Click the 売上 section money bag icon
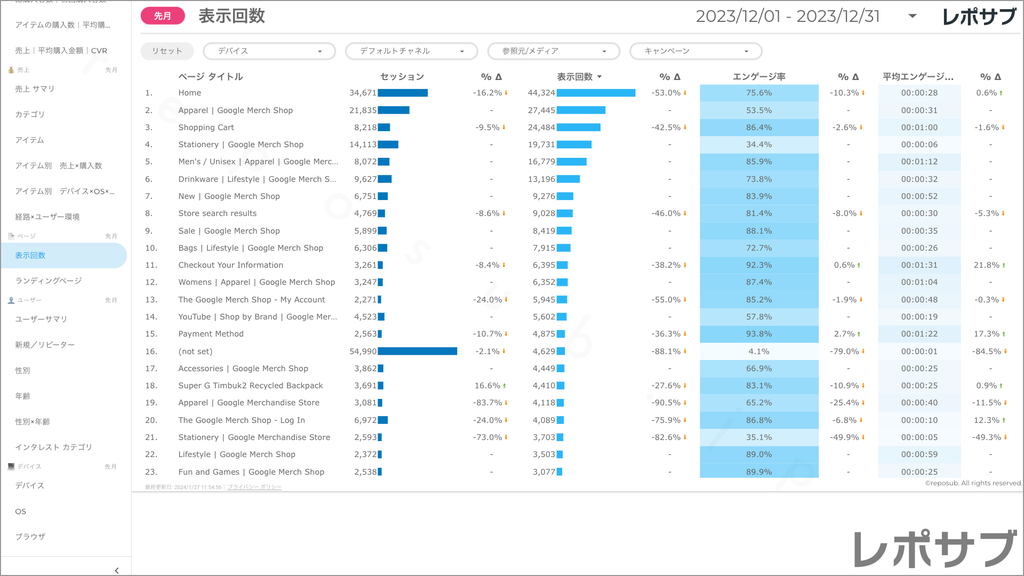This screenshot has height=576, width=1024. (x=11, y=70)
